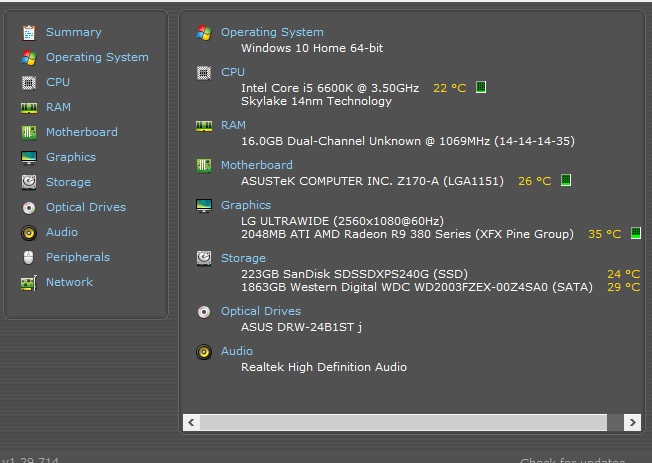The image size is (652, 463).
Task: Click the Optical Drives heading in summary
Action: (x=261, y=311)
